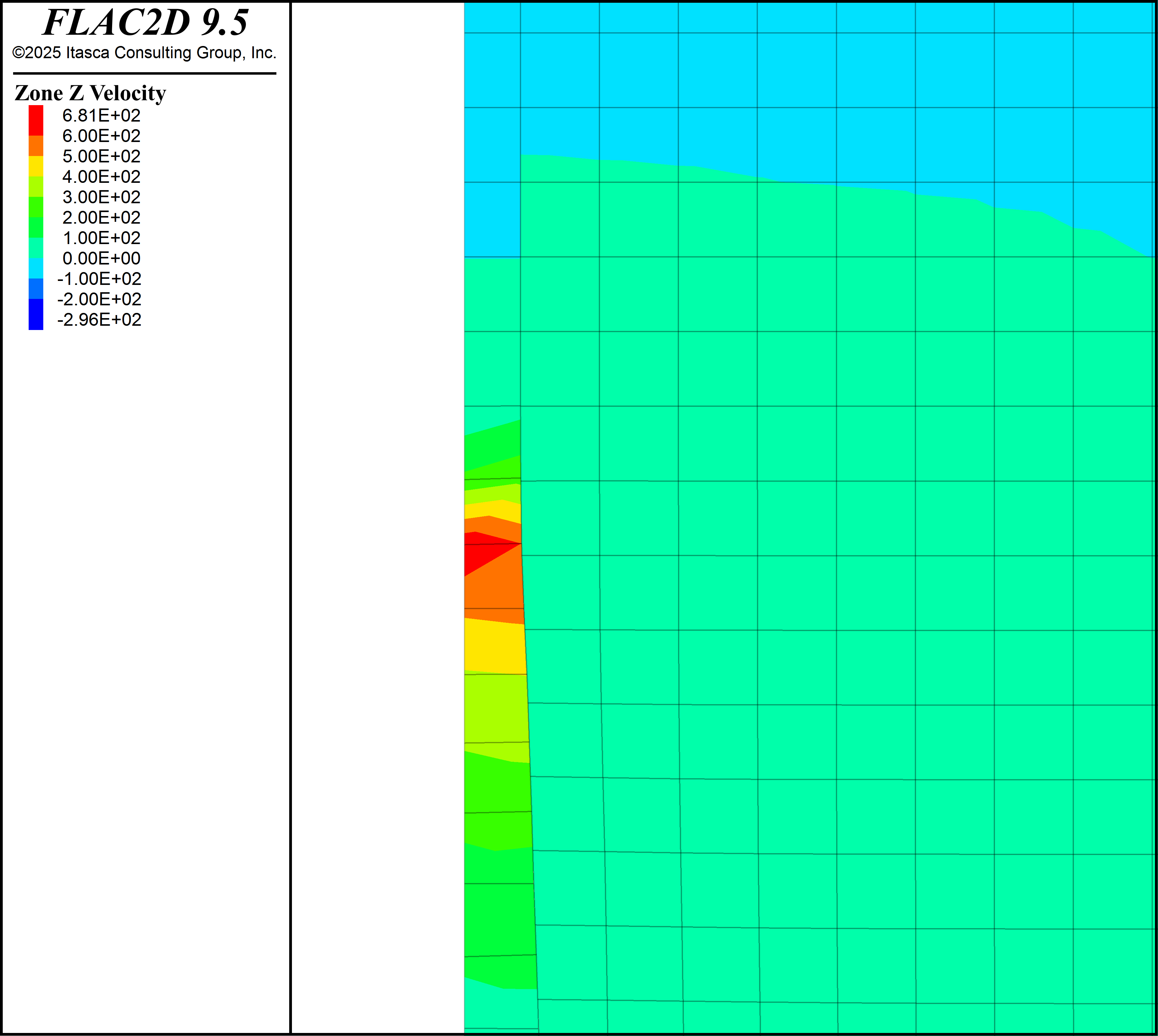Click the yellow-green 4.00E+02 legend swatch

coord(36,187)
